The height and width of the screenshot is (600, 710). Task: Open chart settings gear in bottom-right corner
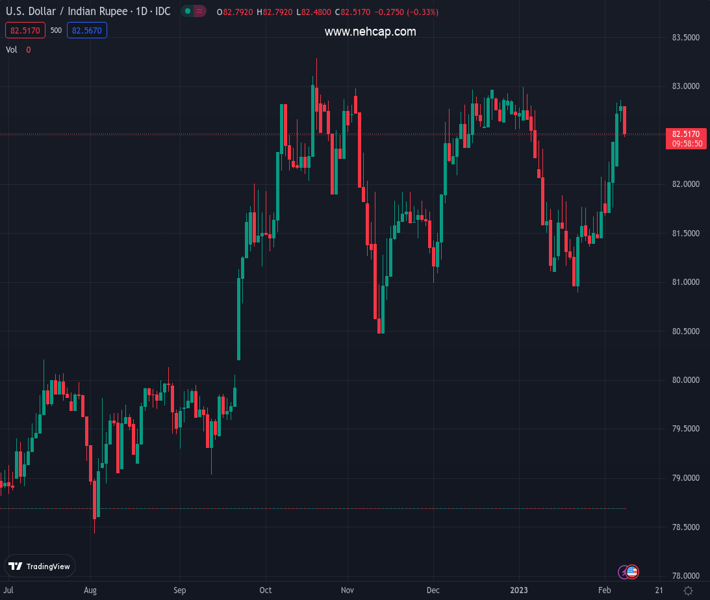[688, 591]
